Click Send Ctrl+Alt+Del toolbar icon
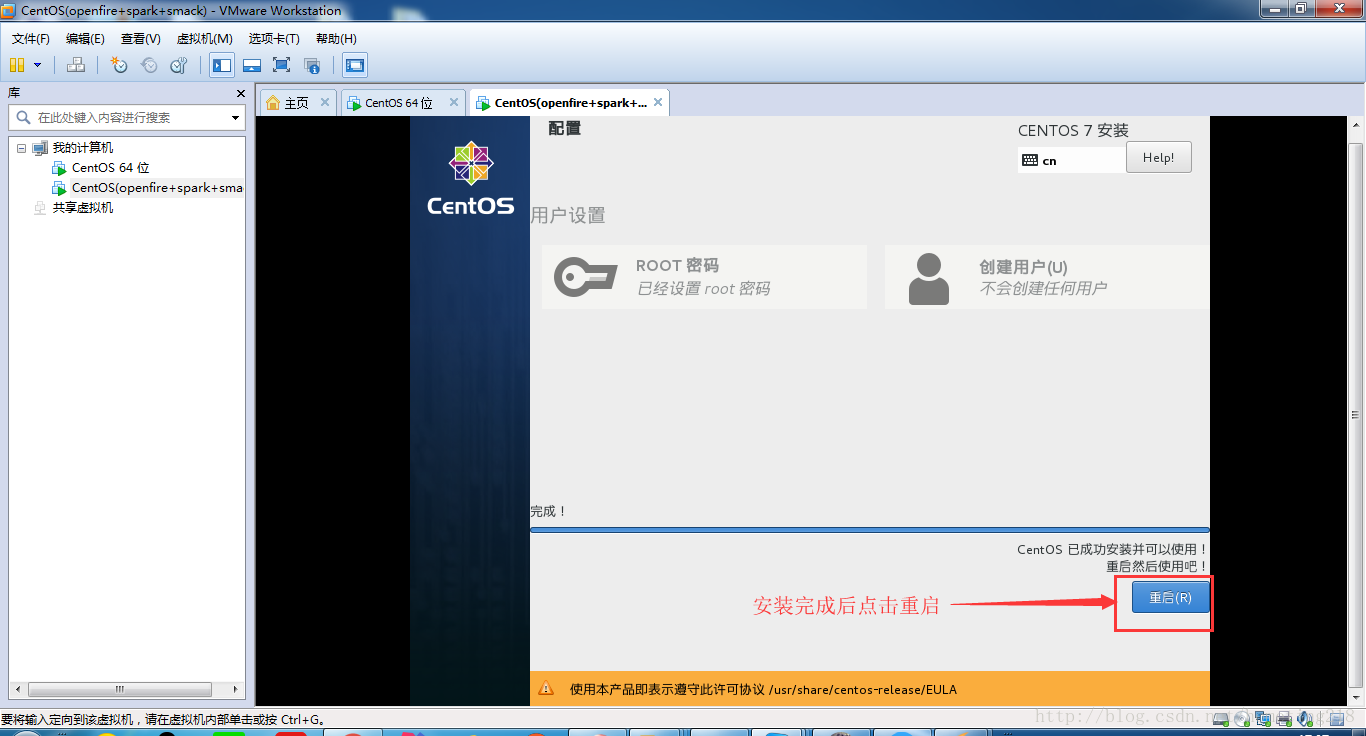The height and width of the screenshot is (736, 1366). 76,65
